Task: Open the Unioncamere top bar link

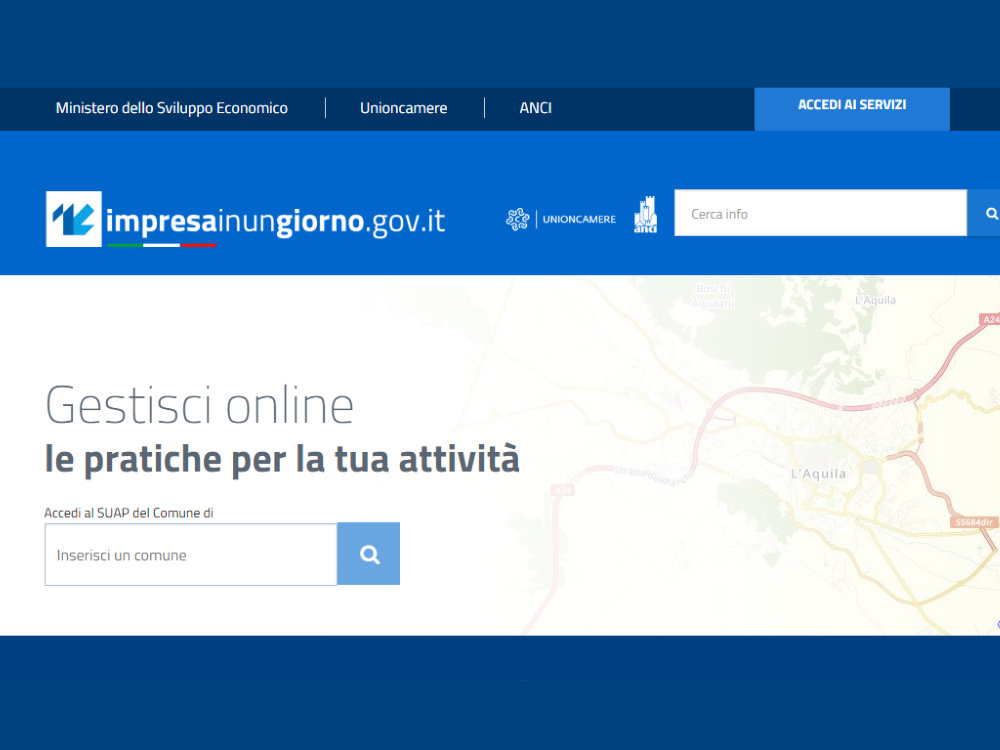Action: pyautogui.click(x=404, y=108)
